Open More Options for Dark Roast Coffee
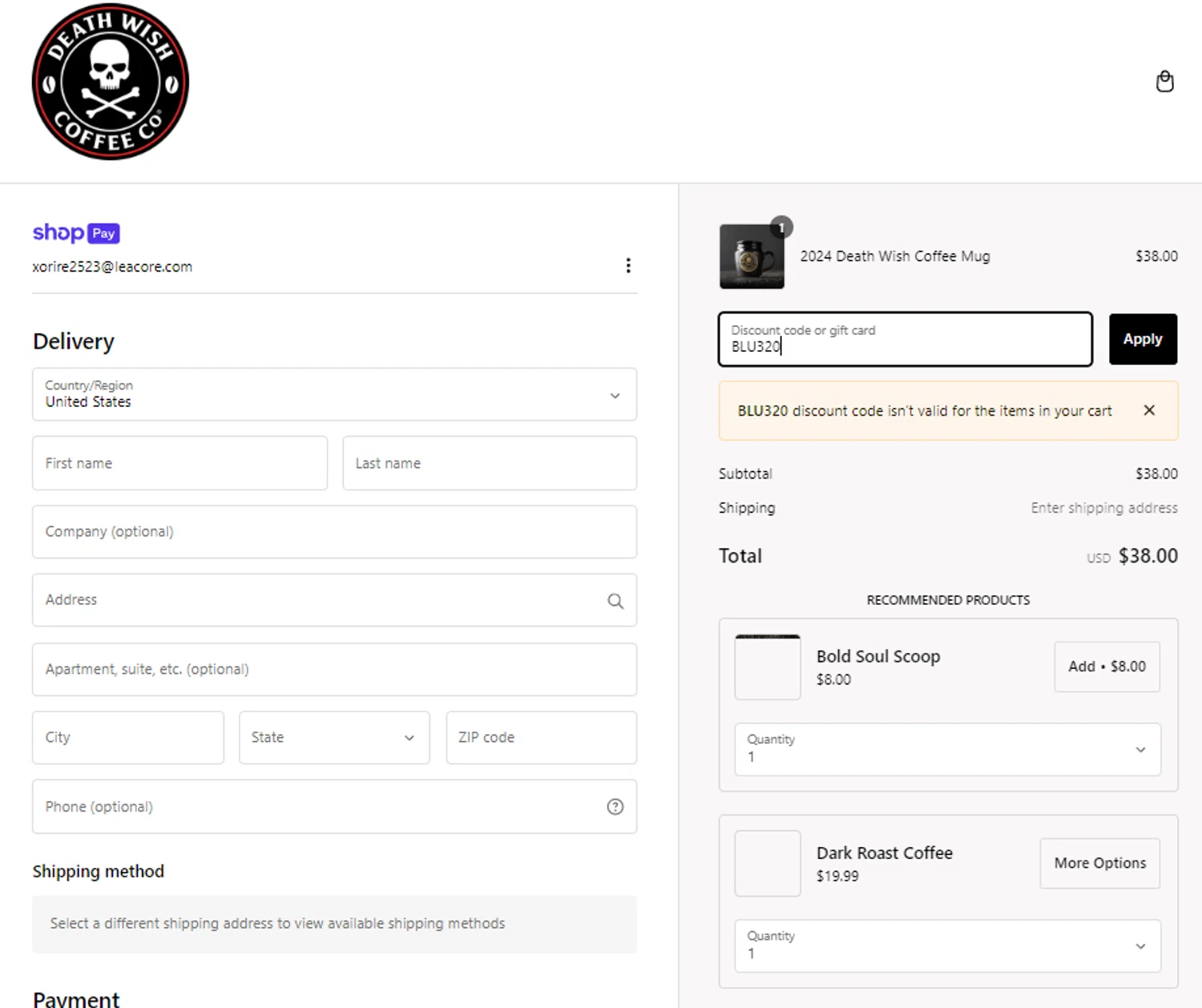Viewport: 1202px width, 1008px height. tap(1099, 863)
